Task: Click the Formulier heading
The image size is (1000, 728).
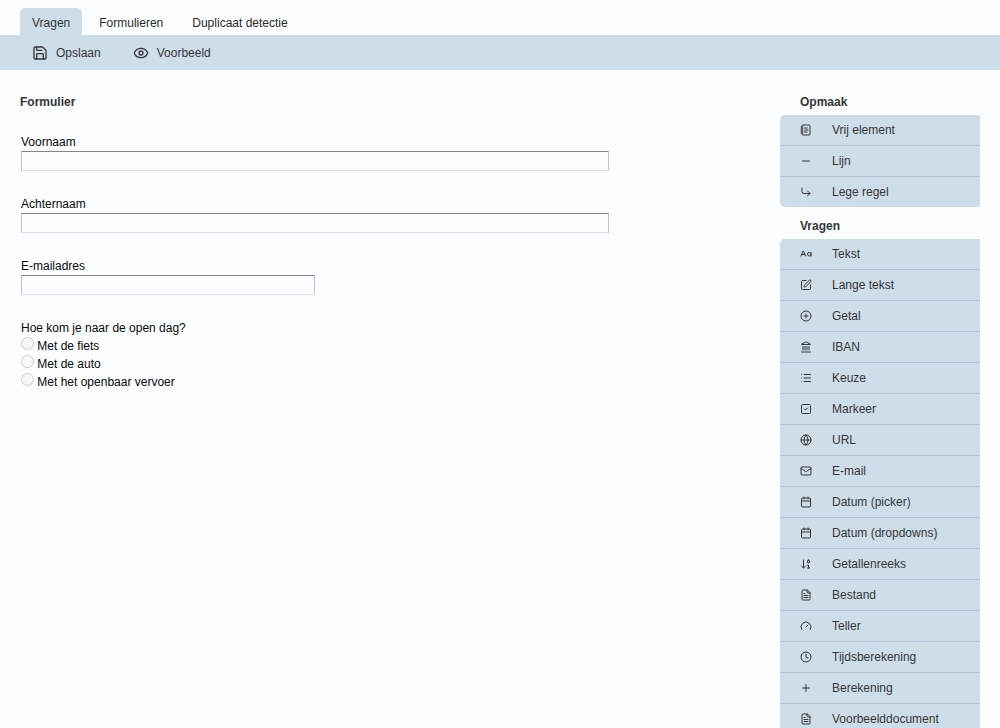Action: point(48,102)
